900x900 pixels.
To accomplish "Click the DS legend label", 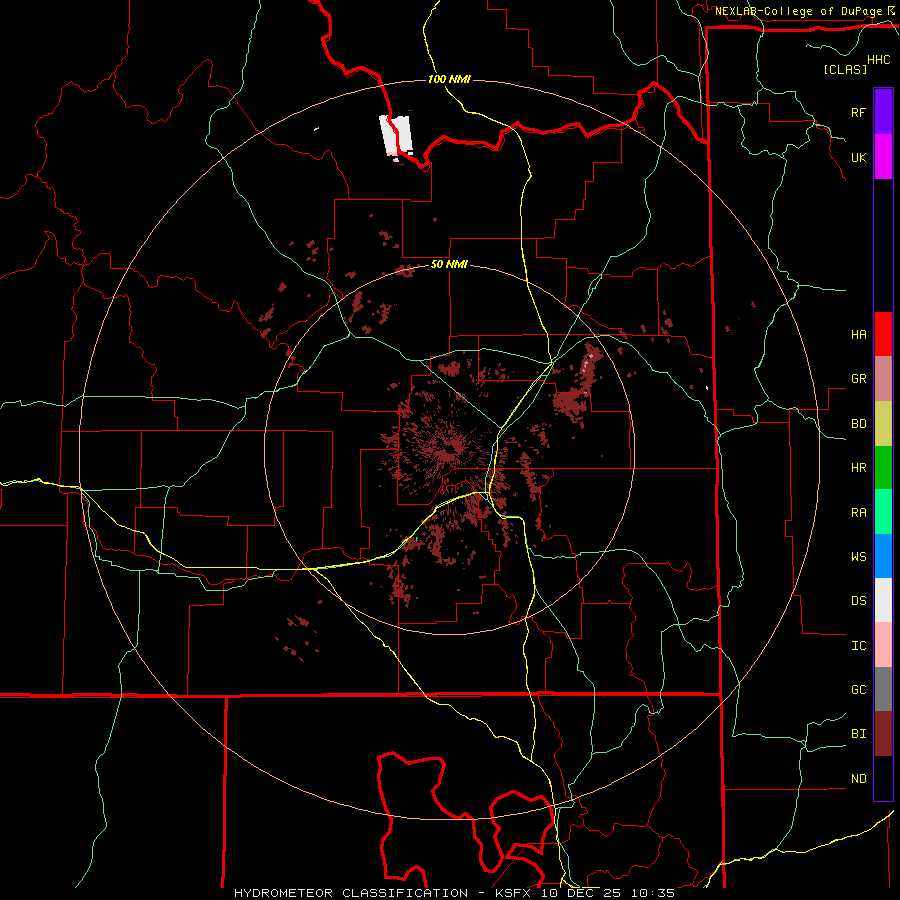I will (x=858, y=600).
